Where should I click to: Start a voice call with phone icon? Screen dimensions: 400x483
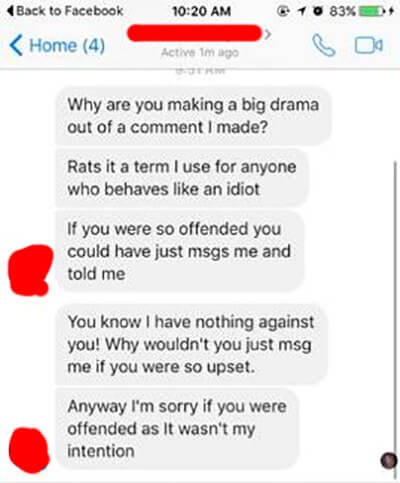click(323, 46)
